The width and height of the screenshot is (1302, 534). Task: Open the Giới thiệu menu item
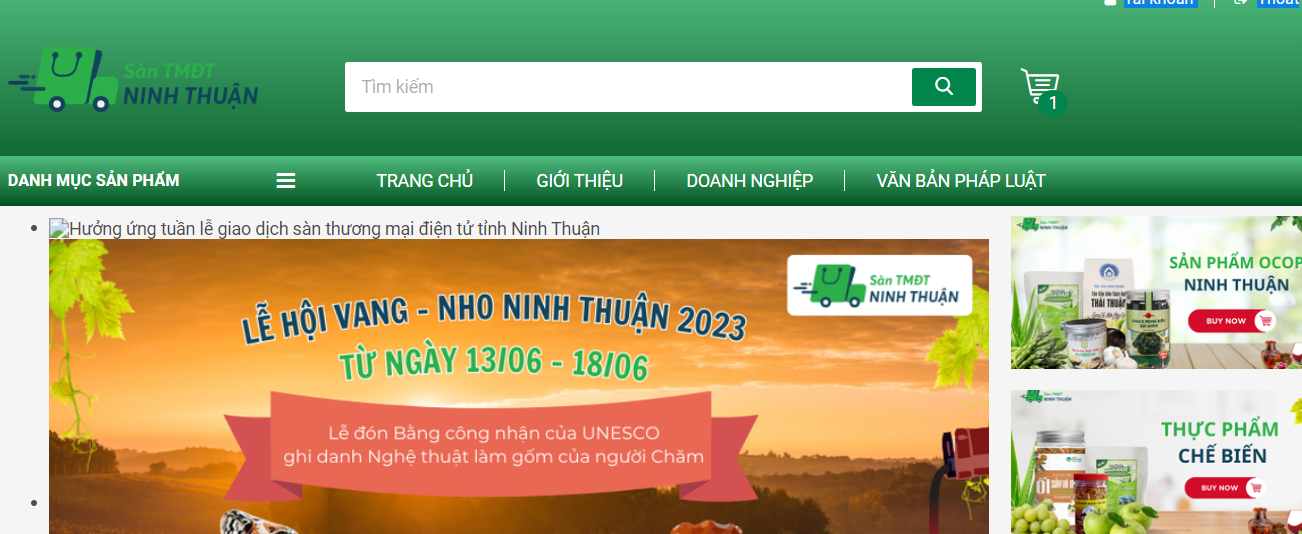(579, 181)
